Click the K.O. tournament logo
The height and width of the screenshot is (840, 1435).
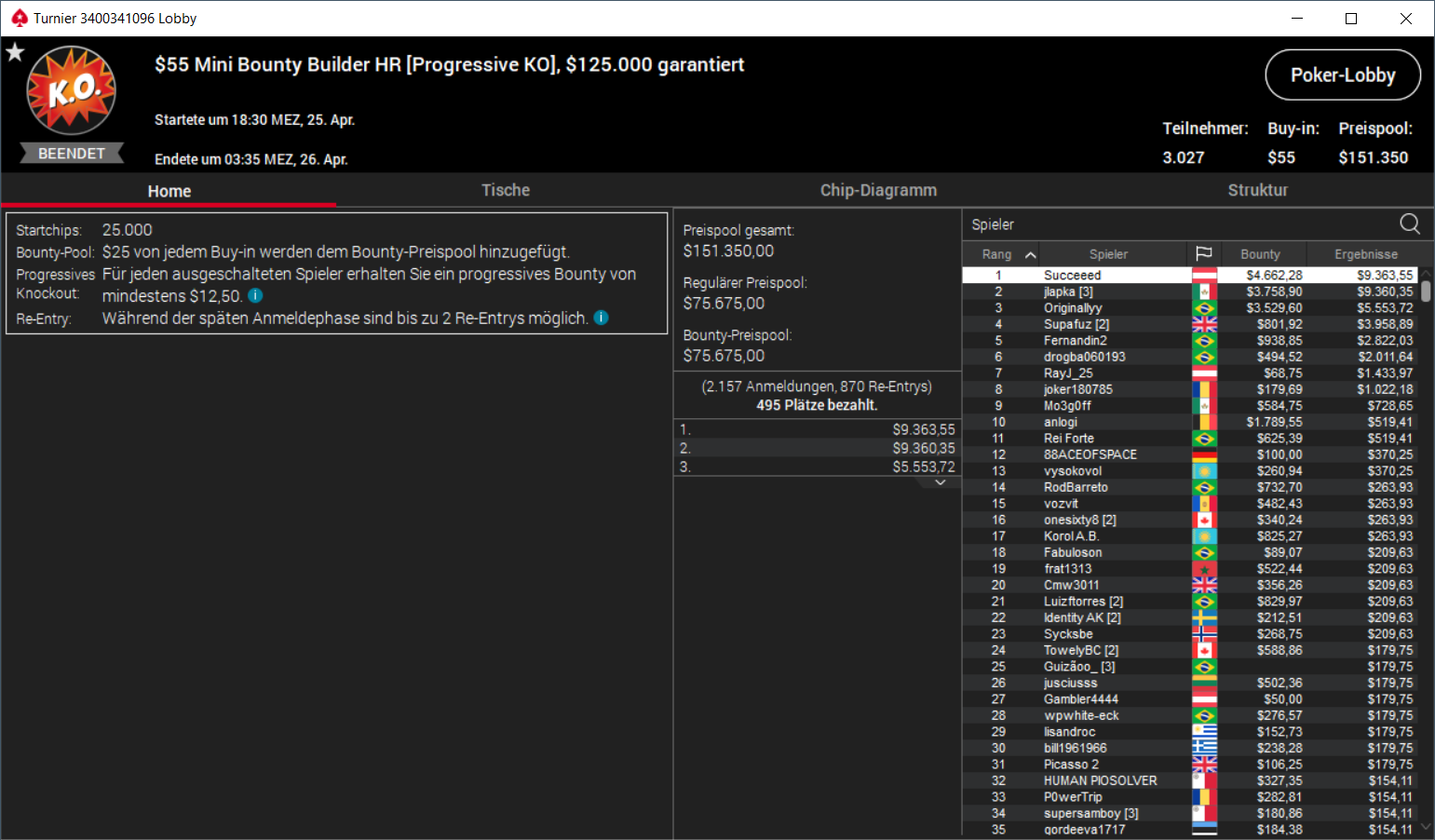72,90
